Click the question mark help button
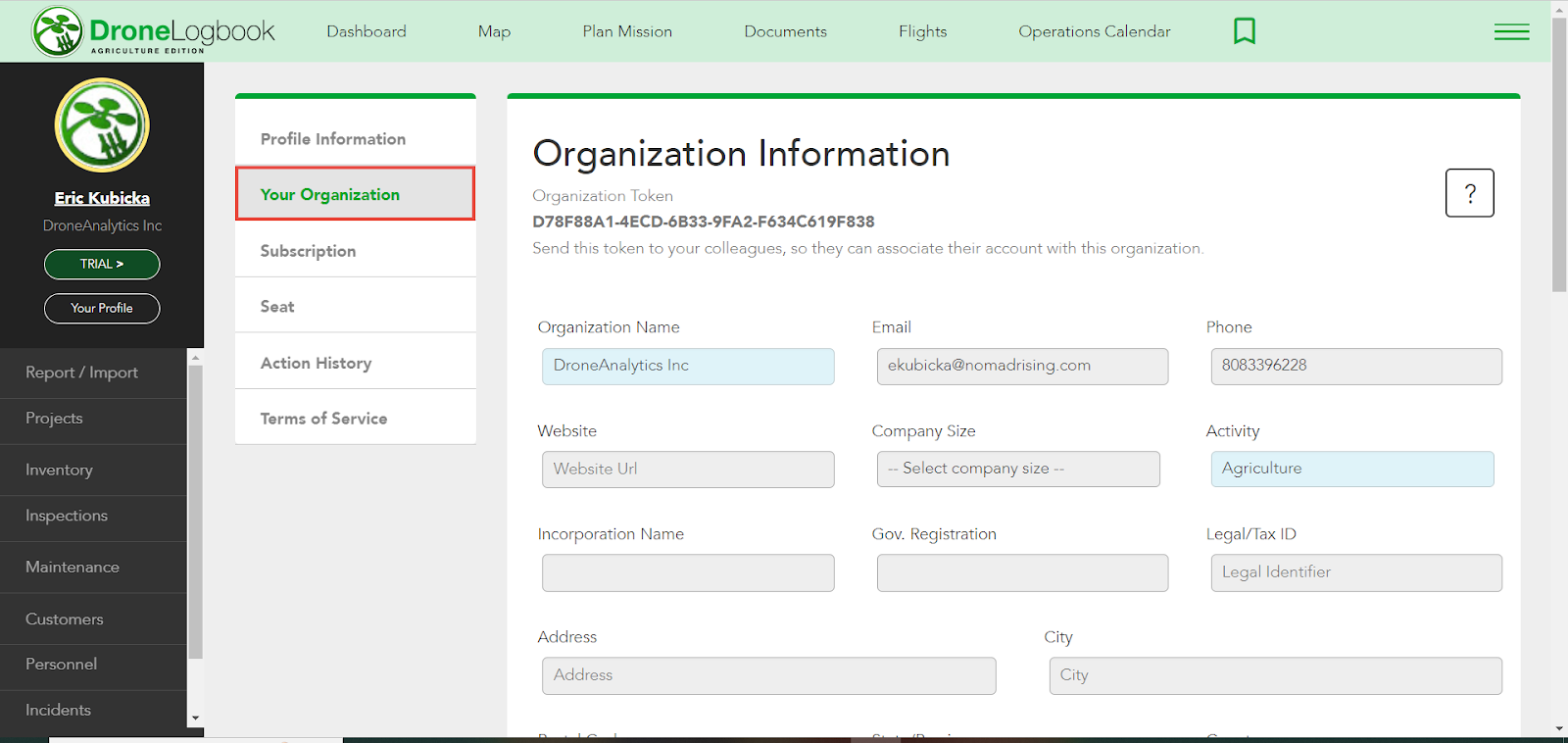The width and height of the screenshot is (1568, 743). 1470,193
